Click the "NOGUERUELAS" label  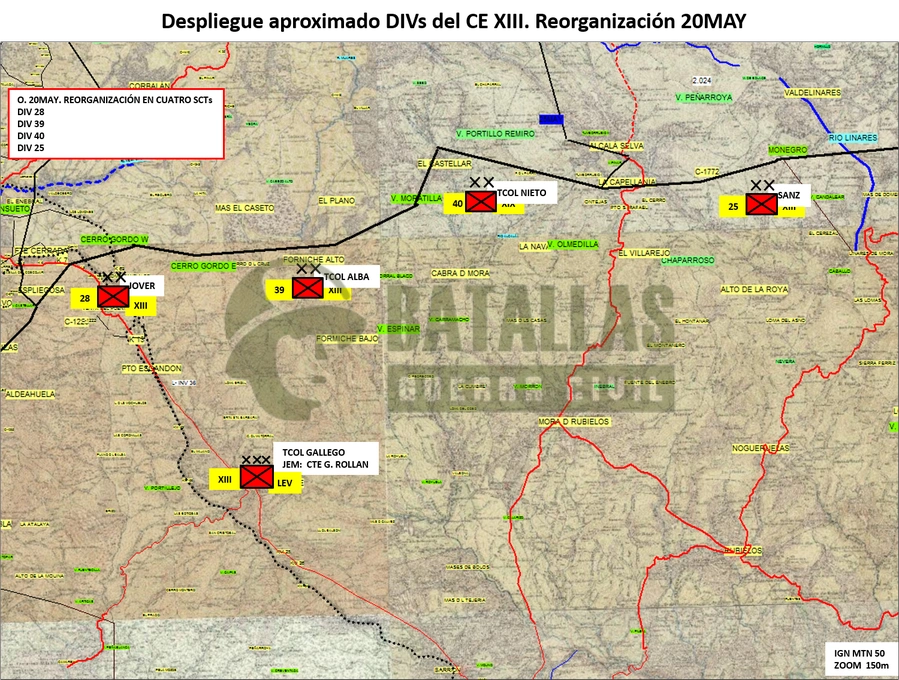[761, 448]
